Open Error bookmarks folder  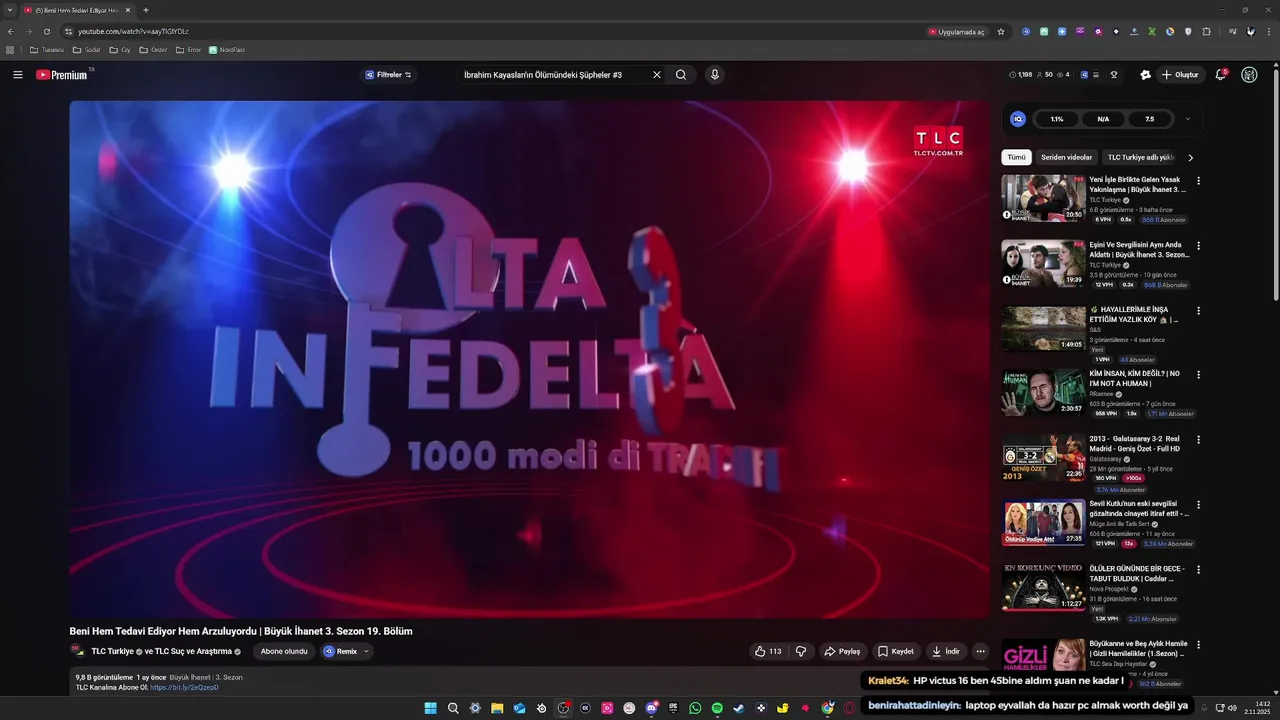coord(188,50)
